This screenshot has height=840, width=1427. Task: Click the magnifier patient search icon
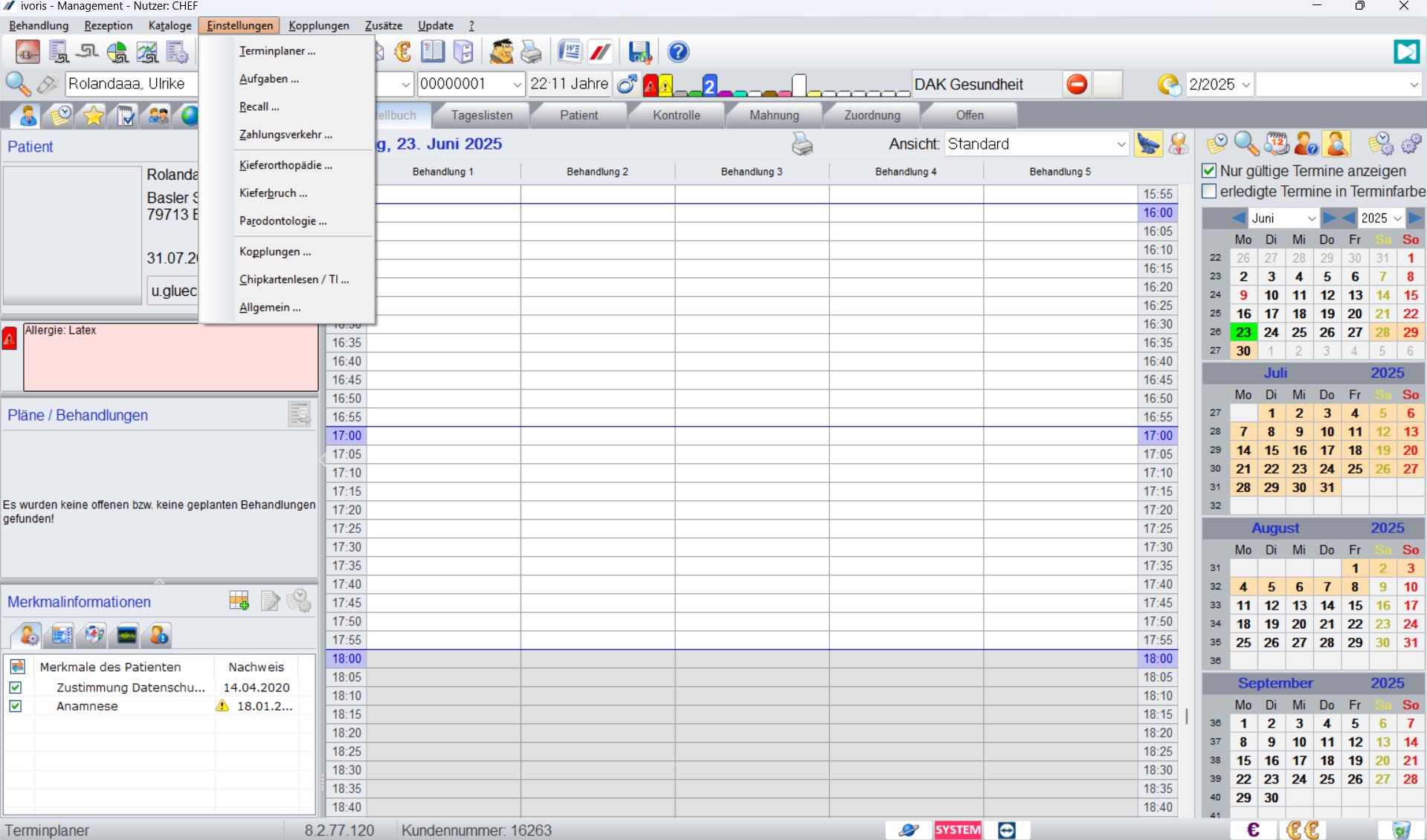click(18, 84)
